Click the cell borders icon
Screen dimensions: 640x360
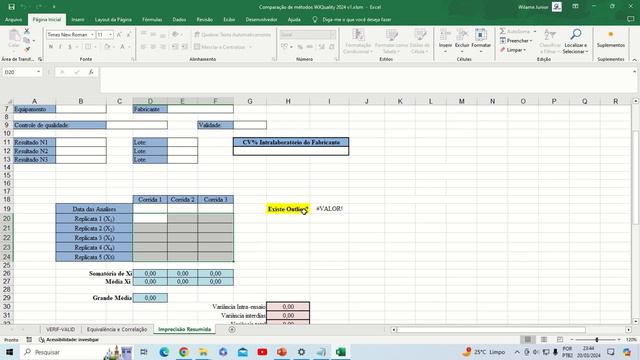coord(88,47)
